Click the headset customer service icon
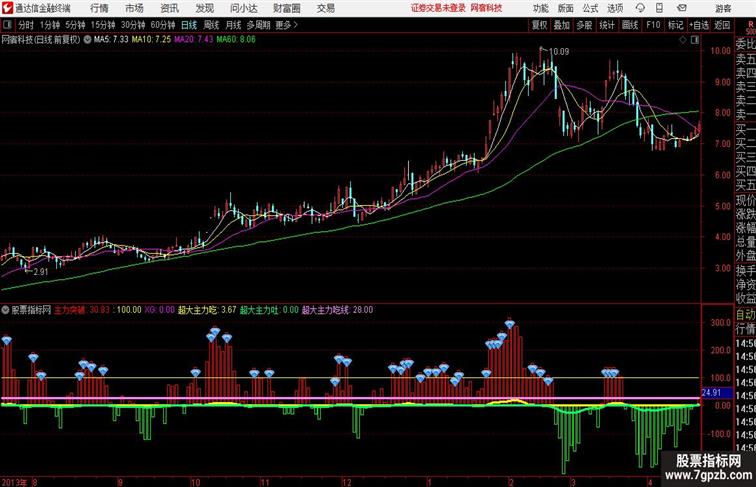 click(640, 8)
